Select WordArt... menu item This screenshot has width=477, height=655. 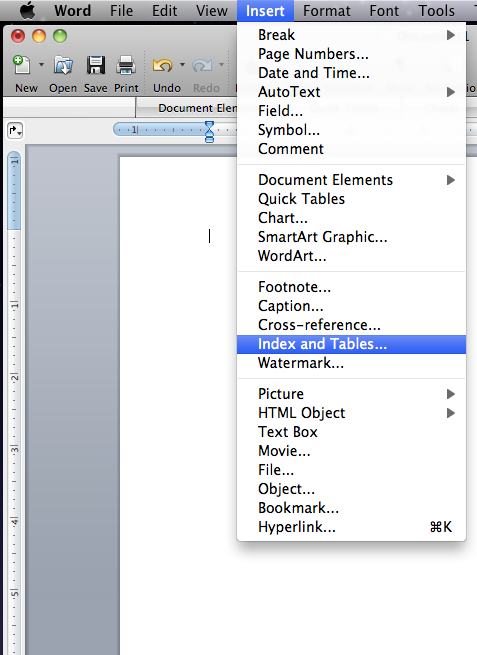[x=351, y=256]
